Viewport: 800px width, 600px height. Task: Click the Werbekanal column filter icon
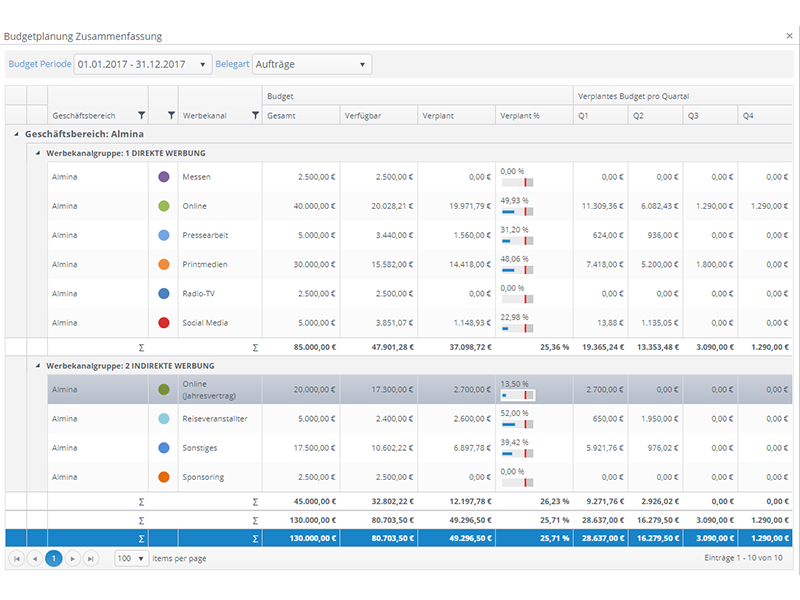pos(255,116)
